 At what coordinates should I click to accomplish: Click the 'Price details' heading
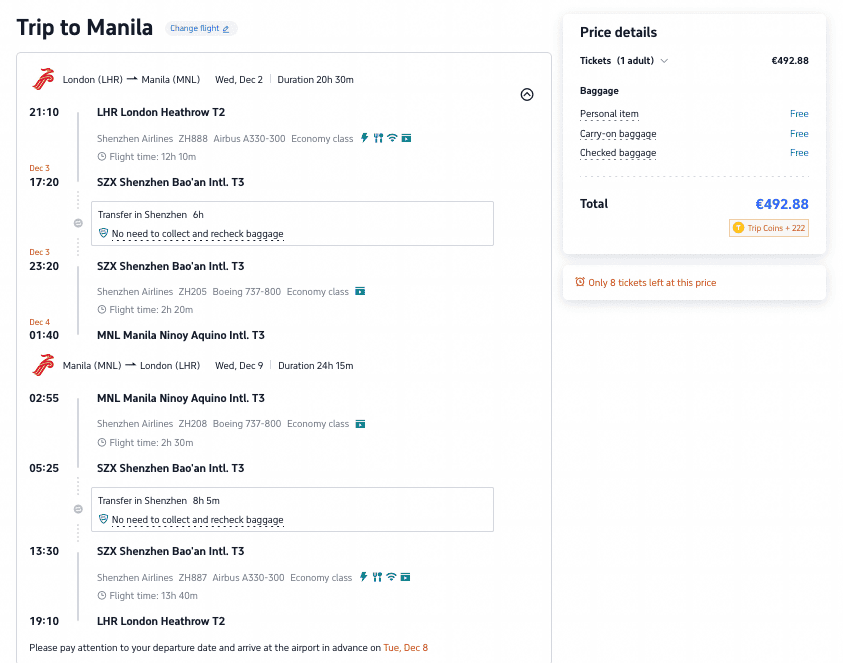pyautogui.click(x=618, y=32)
